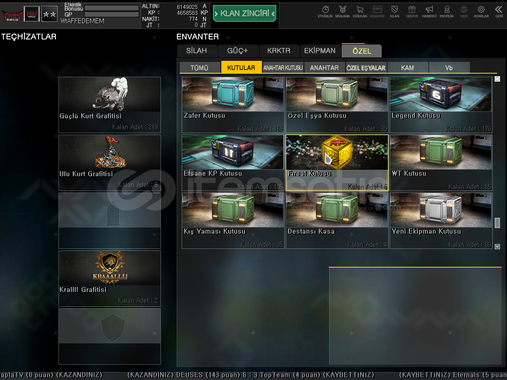Select the ANAHTAR sub-tab
Viewport: 507px width, 380px height.
click(324, 68)
